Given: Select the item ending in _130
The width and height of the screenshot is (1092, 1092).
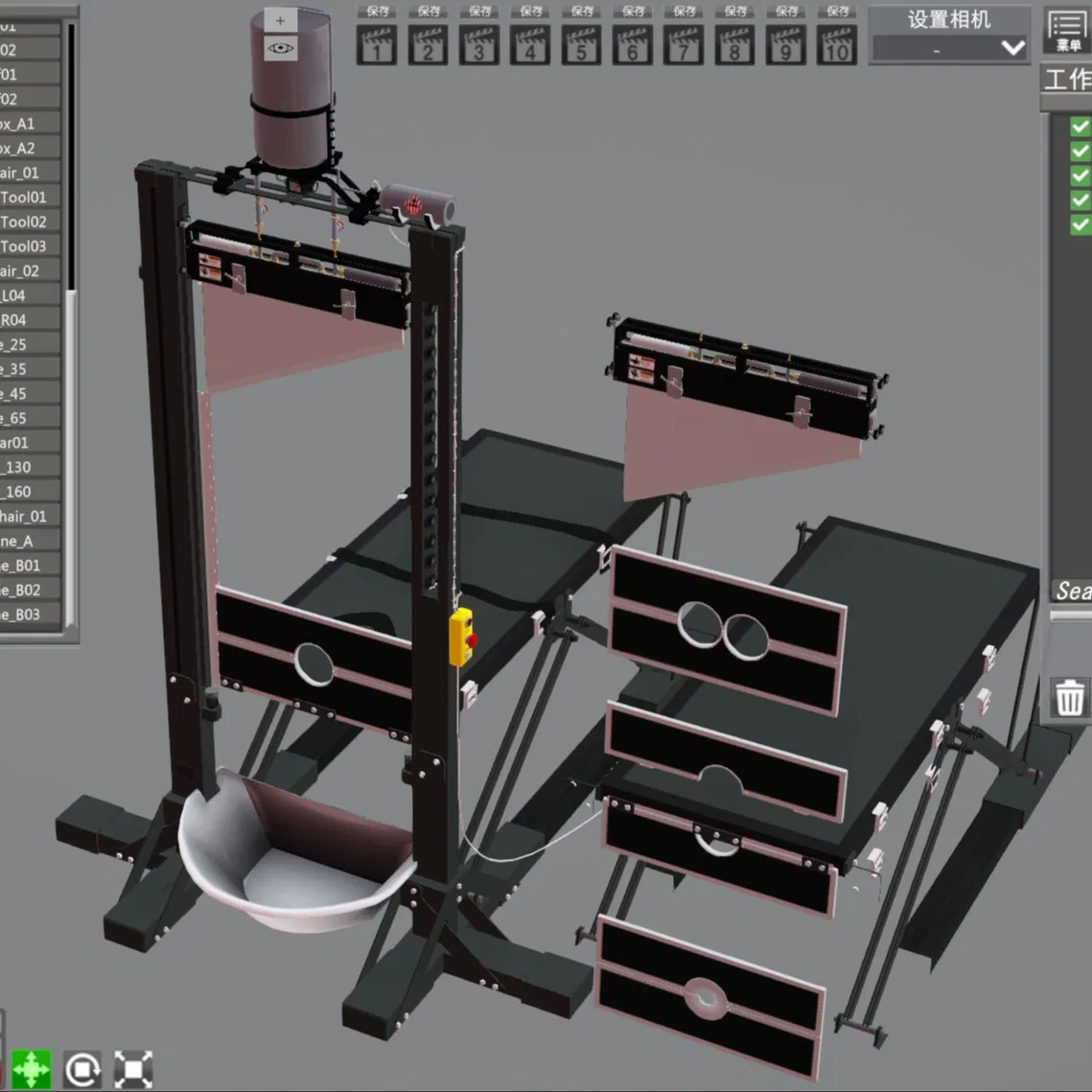Looking at the screenshot, I should coord(30,467).
